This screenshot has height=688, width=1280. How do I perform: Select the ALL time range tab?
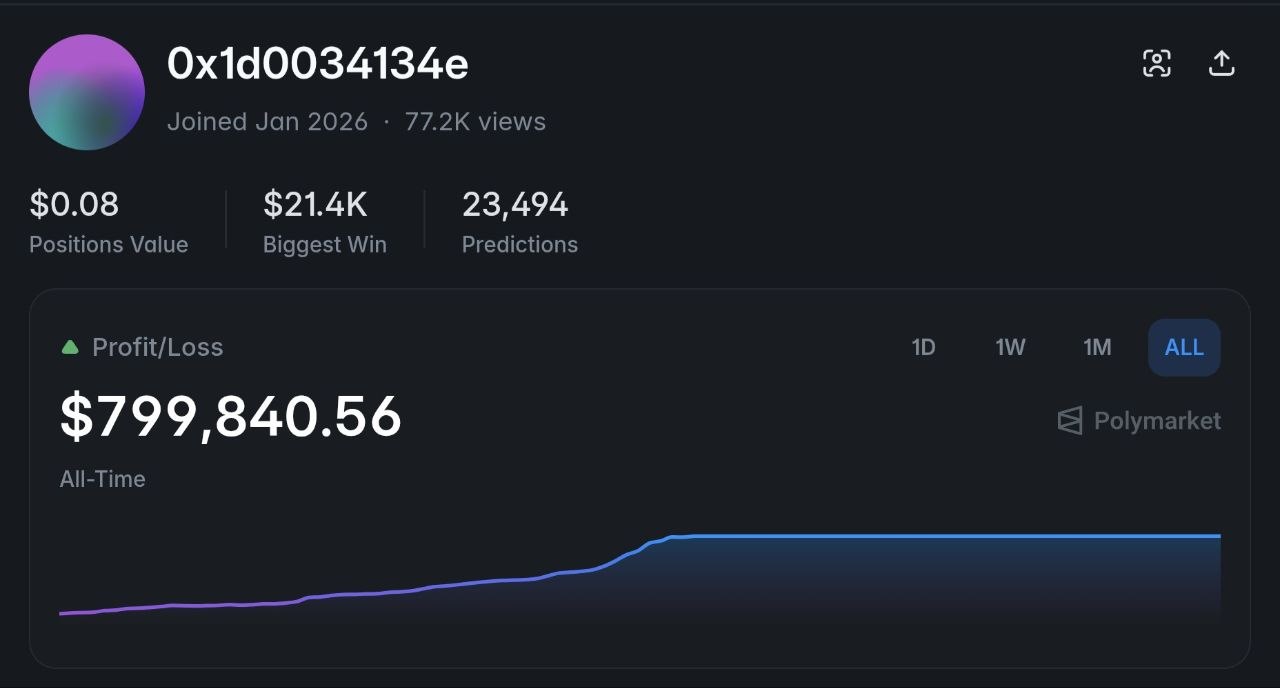coord(1183,347)
